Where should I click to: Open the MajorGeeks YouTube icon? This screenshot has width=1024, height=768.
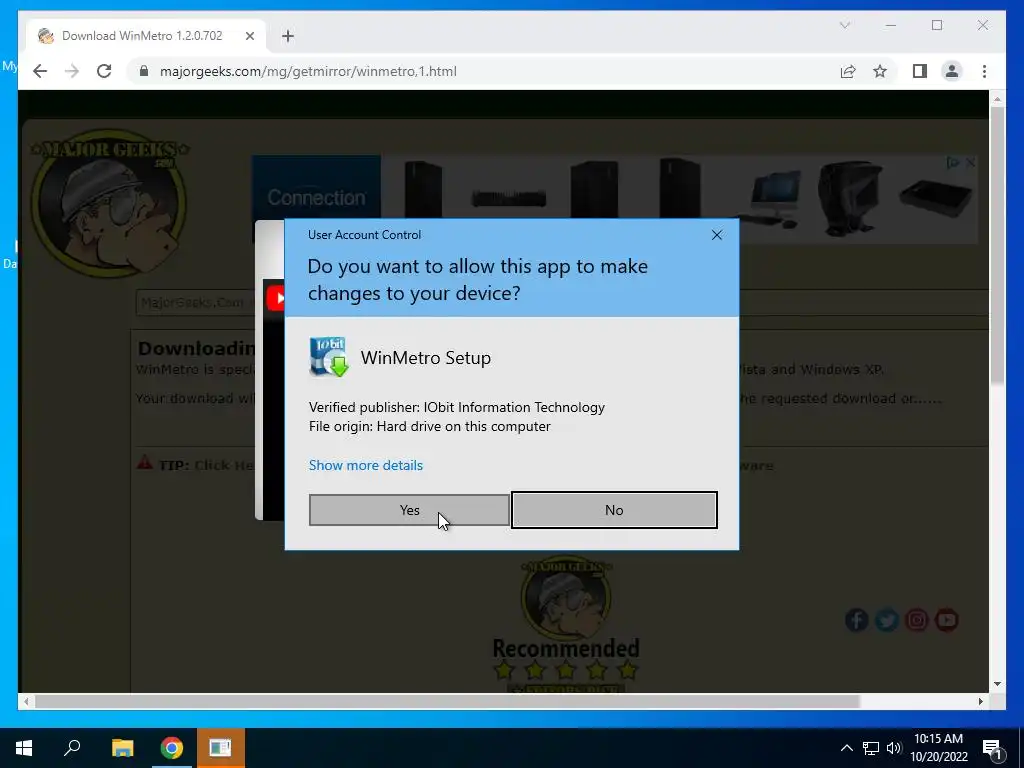[946, 620]
